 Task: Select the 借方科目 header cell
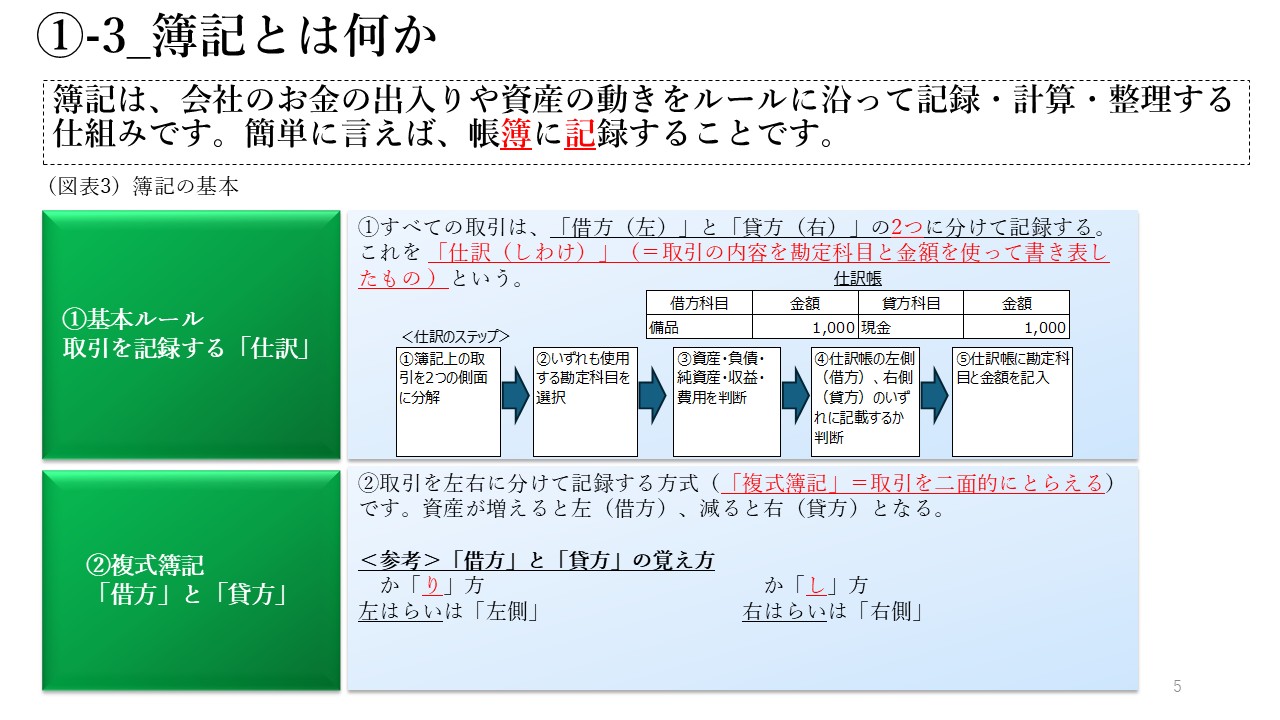pyautogui.click(x=698, y=303)
